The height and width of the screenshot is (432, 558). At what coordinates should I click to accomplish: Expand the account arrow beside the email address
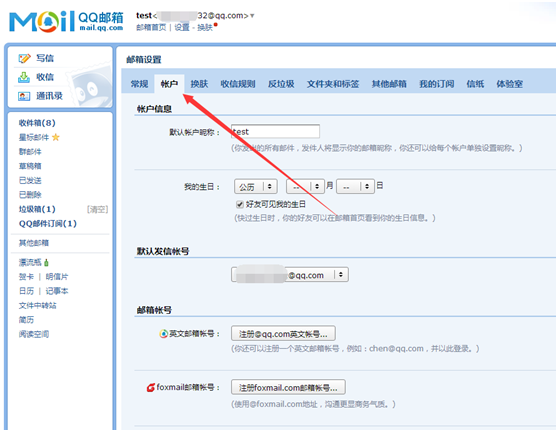click(x=252, y=16)
